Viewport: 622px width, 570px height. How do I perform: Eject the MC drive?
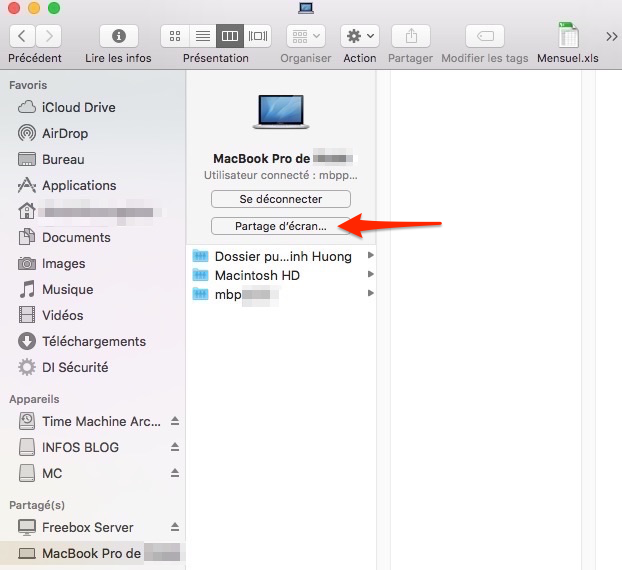click(x=175, y=473)
